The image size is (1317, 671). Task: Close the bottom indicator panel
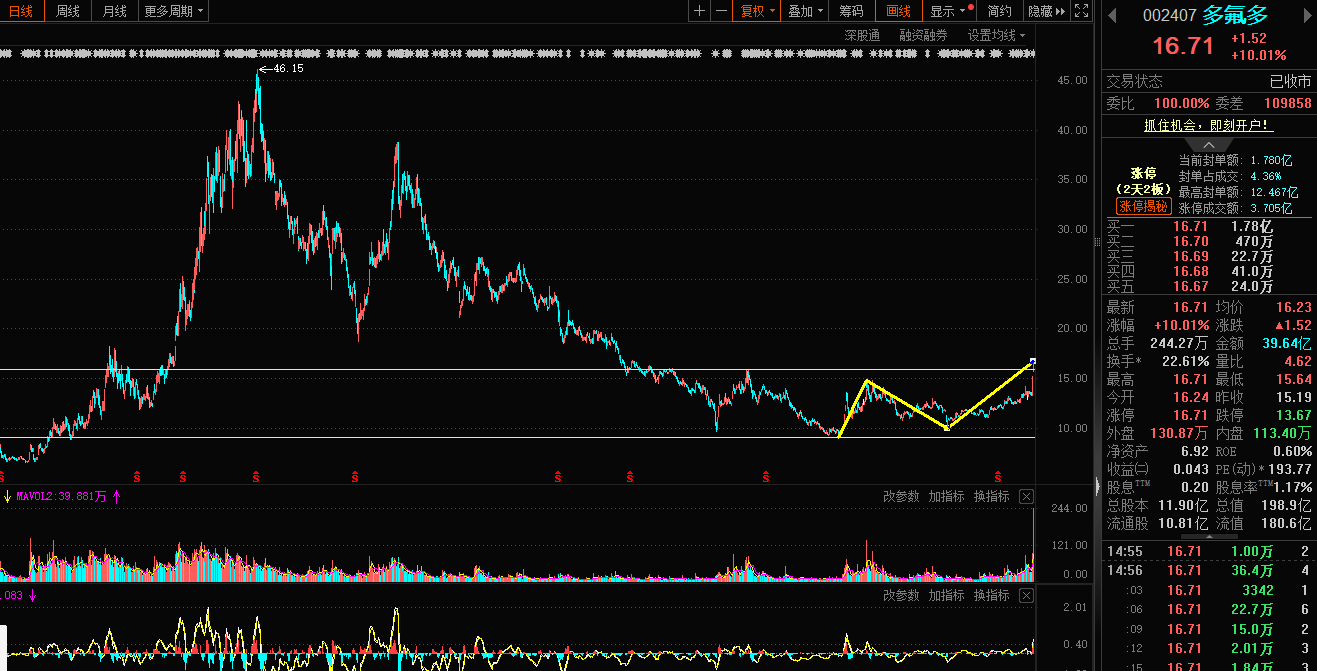point(1027,595)
